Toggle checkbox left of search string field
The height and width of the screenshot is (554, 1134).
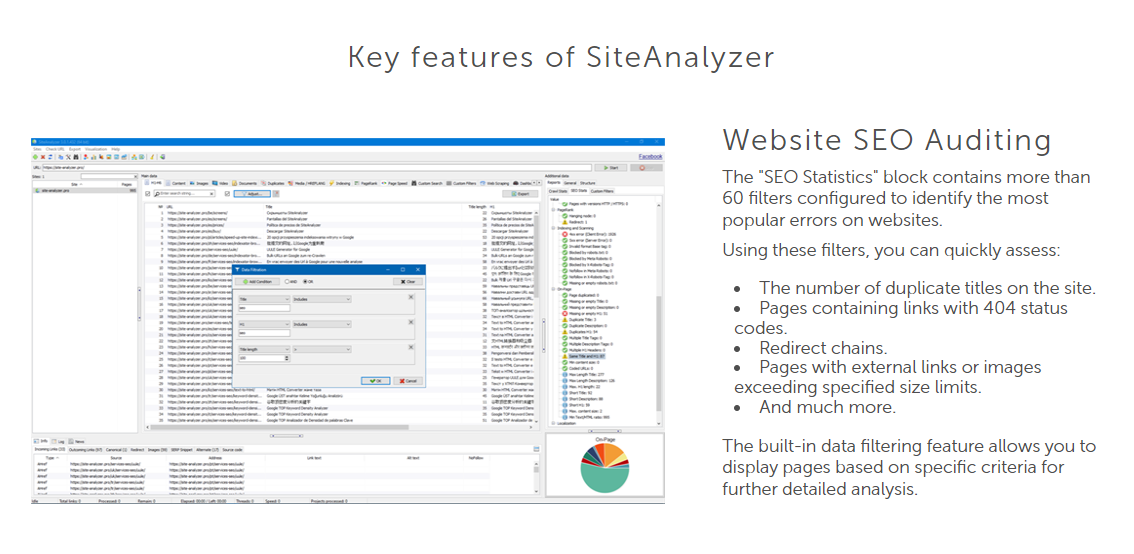(x=148, y=194)
